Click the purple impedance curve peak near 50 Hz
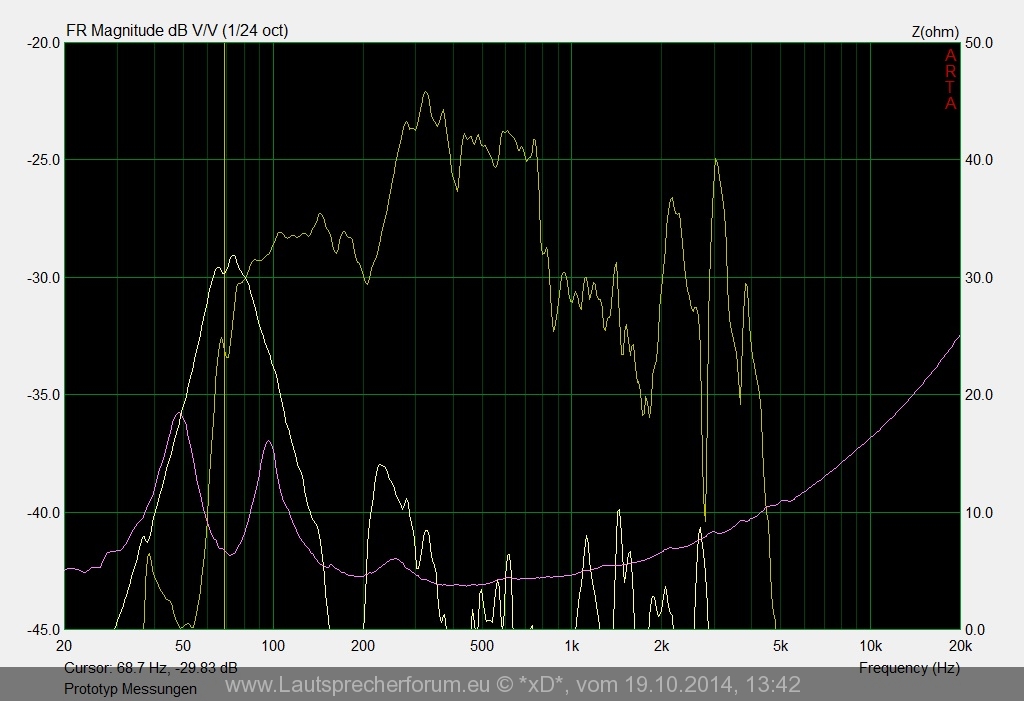The height and width of the screenshot is (701, 1024). coord(180,412)
